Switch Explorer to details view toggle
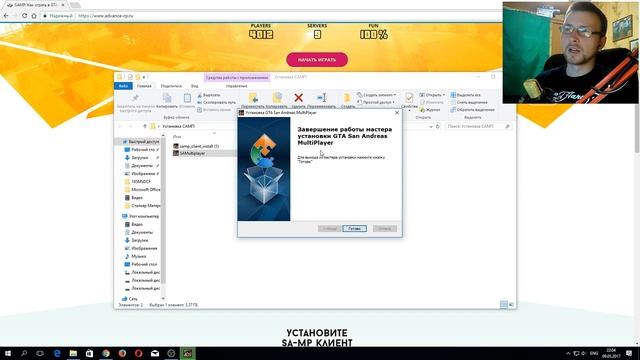The width and height of the screenshot is (640, 360). click(504, 305)
